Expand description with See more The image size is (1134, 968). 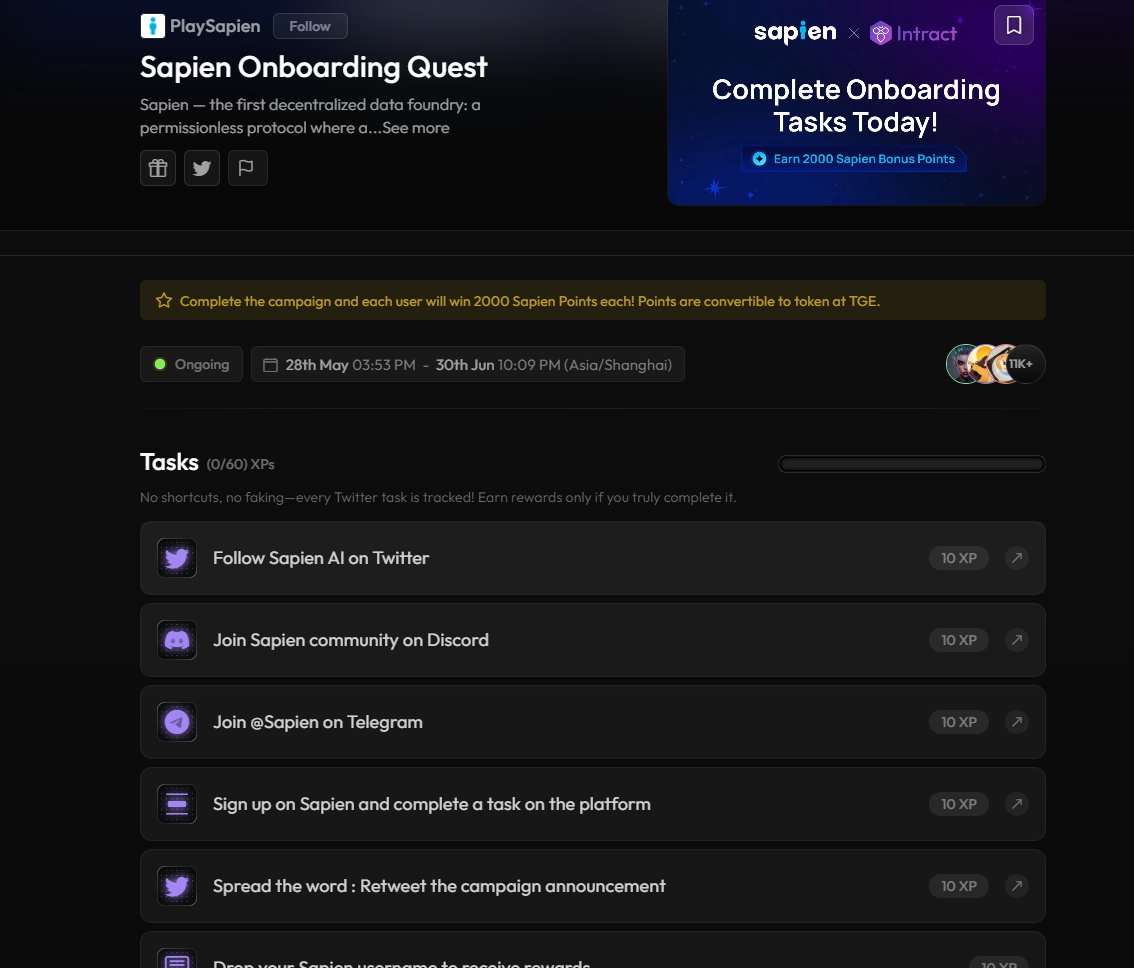416,128
